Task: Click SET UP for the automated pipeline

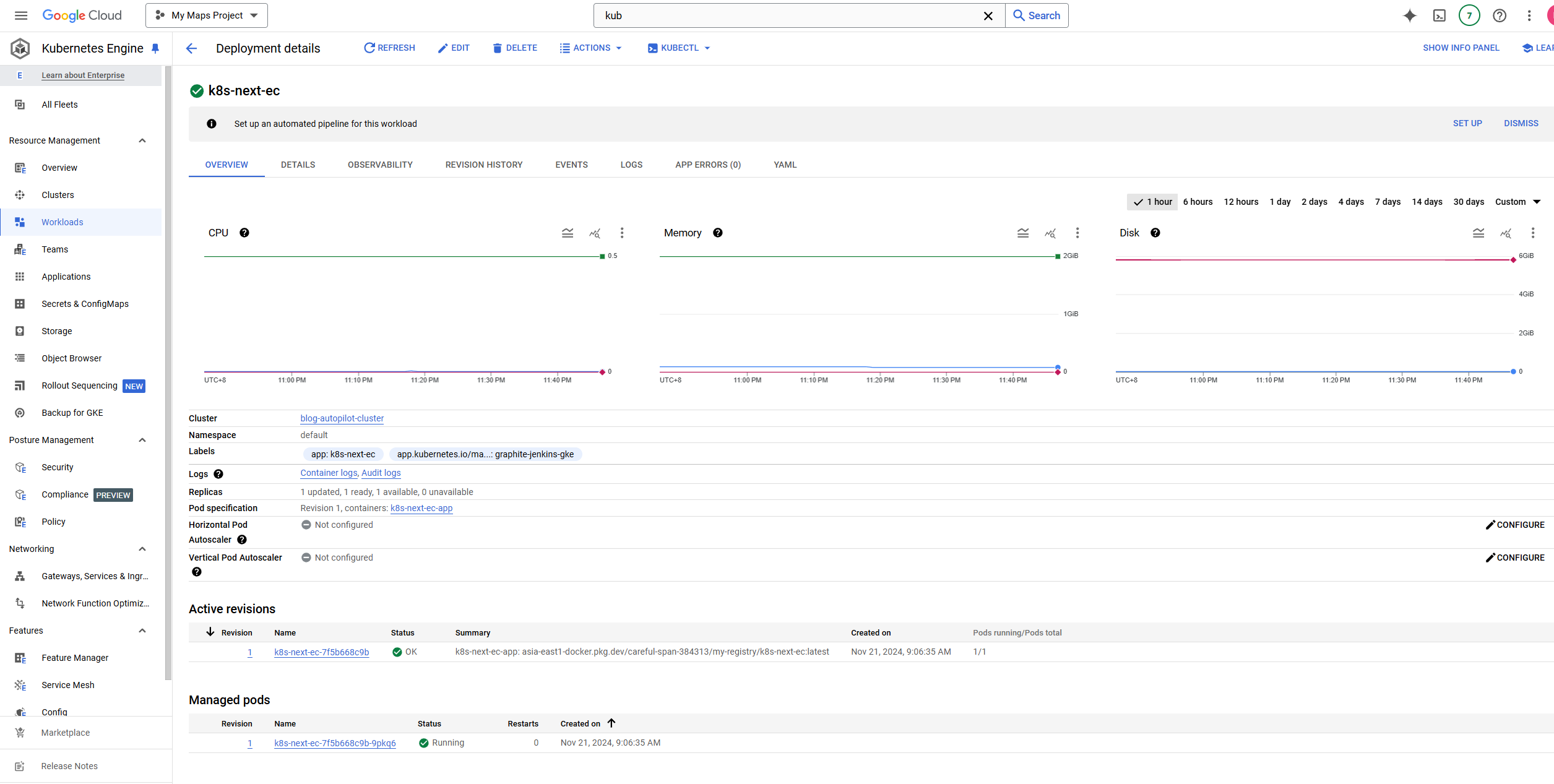Action: tap(1467, 123)
